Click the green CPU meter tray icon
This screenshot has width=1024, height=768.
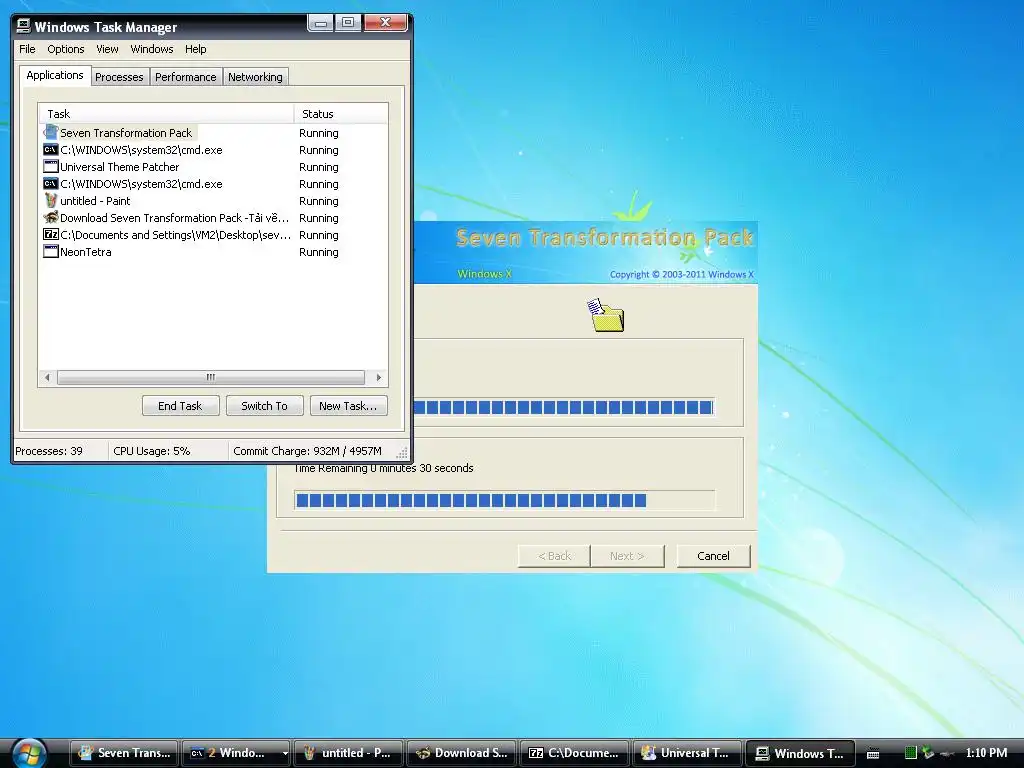click(910, 753)
